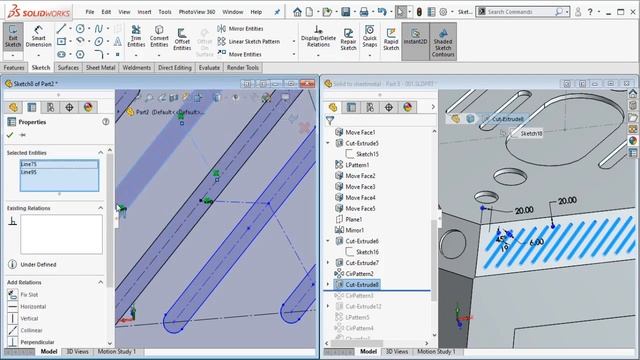The height and width of the screenshot is (360, 640).
Task: Click the Options gear icon
Action: [443, 12]
